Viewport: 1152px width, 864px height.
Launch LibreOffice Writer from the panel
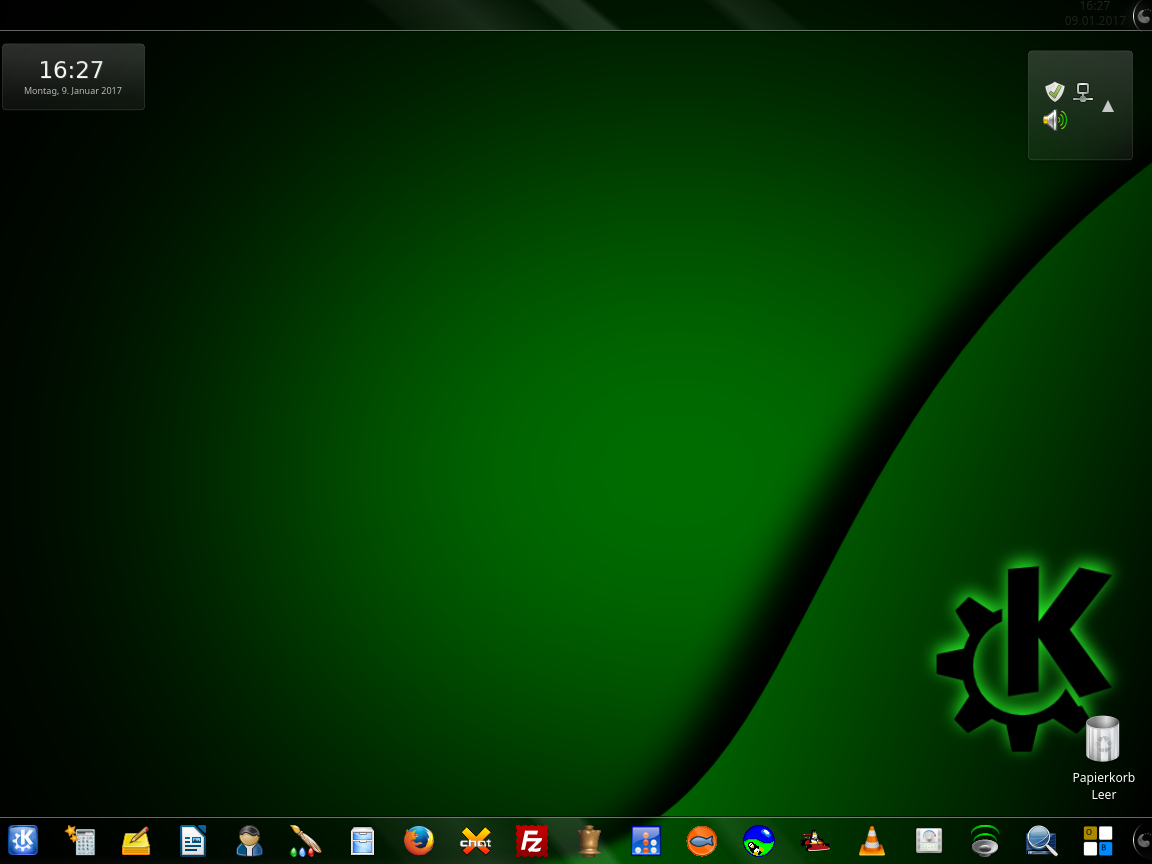(x=193, y=840)
